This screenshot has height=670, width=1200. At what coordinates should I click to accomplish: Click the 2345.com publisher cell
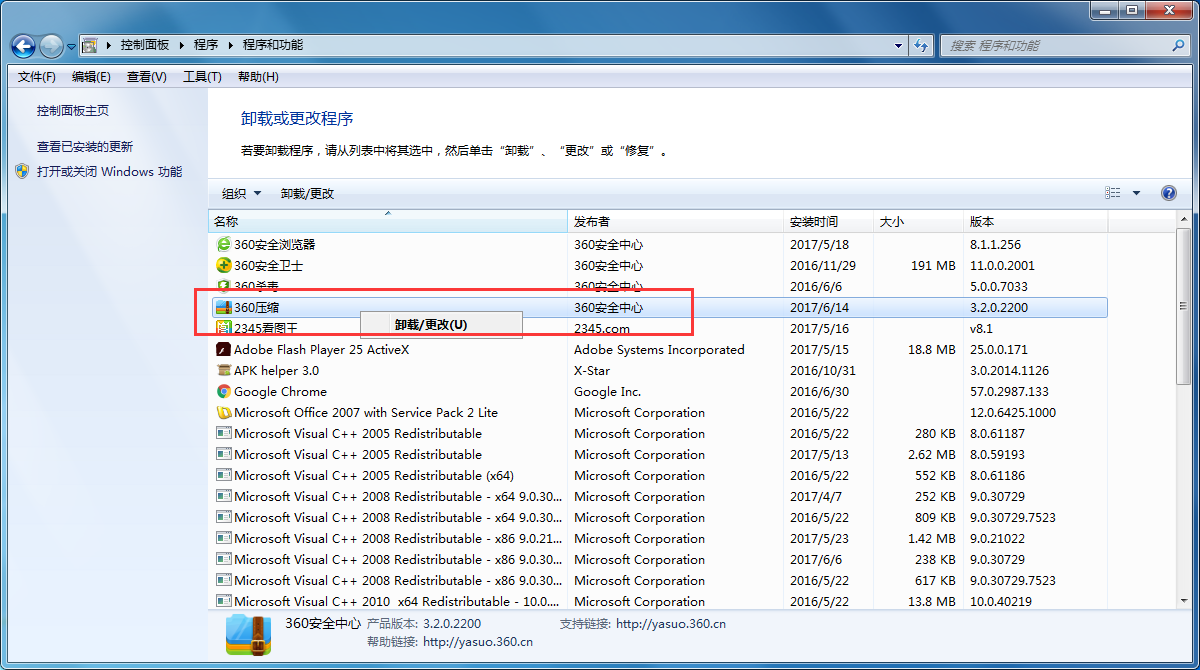click(602, 328)
